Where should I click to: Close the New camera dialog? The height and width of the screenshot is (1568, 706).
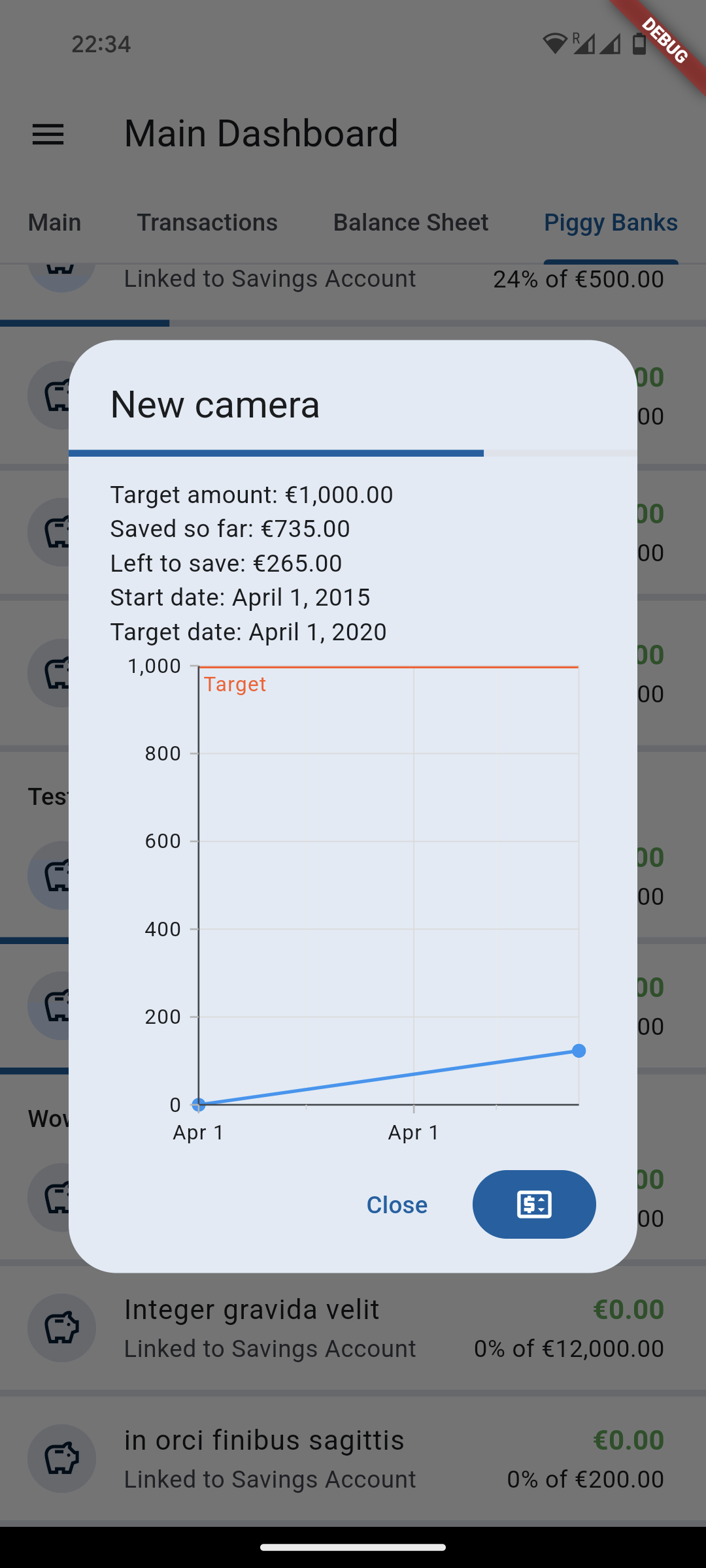click(397, 1205)
